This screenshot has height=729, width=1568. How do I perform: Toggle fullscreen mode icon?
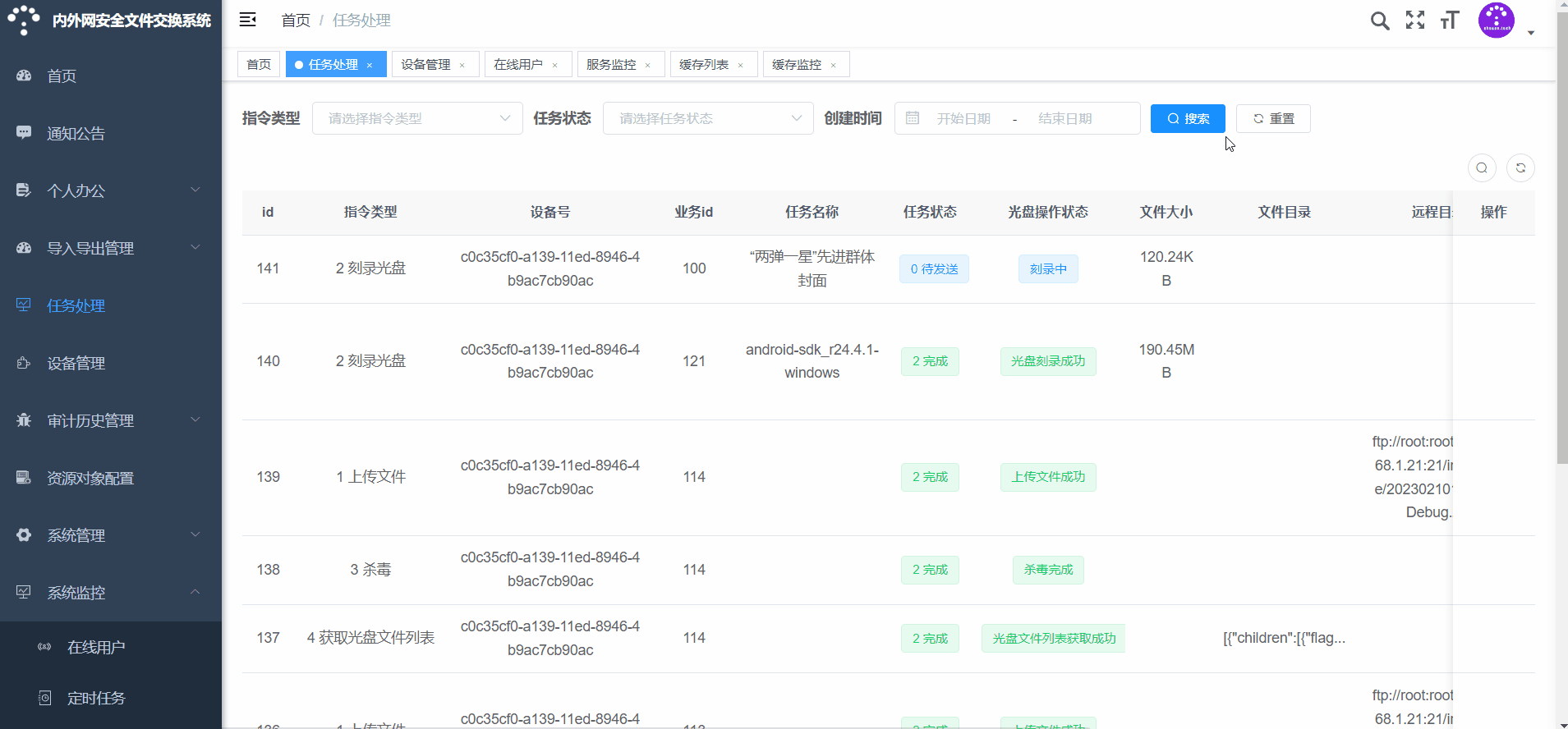pos(1415,20)
